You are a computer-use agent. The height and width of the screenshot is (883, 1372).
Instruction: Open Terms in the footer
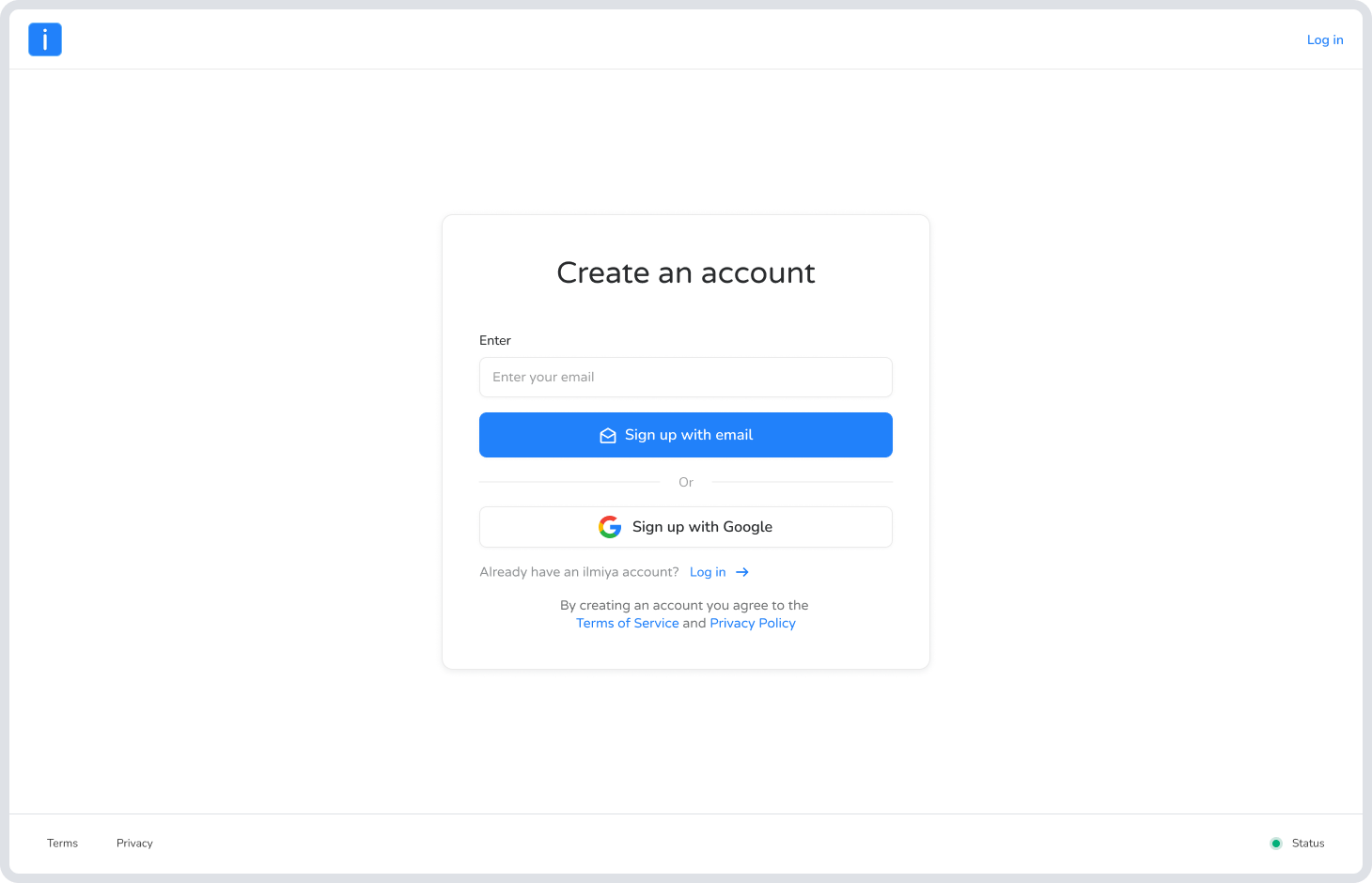(62, 844)
